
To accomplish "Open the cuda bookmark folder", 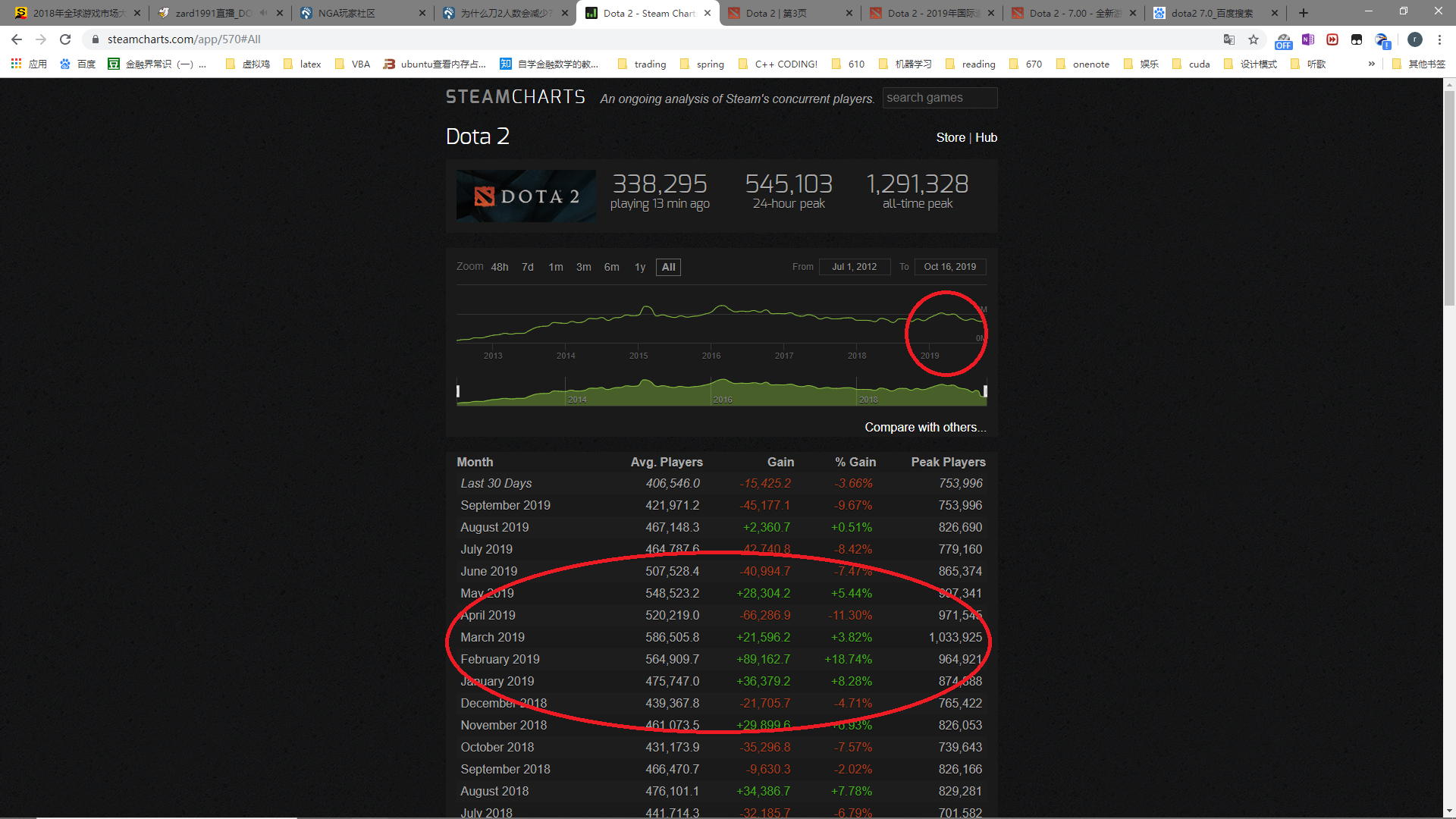I will 1191,64.
